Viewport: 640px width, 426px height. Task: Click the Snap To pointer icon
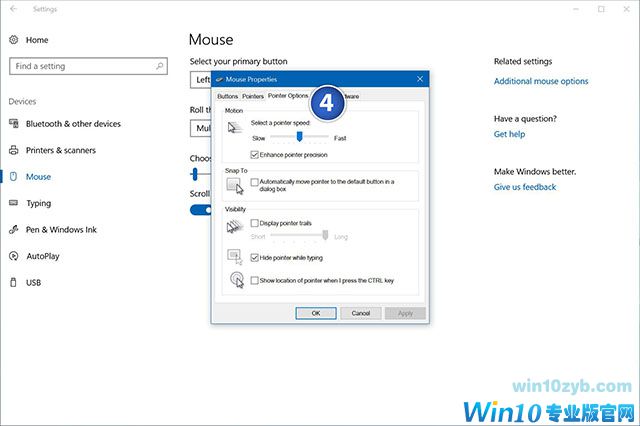pyautogui.click(x=235, y=186)
